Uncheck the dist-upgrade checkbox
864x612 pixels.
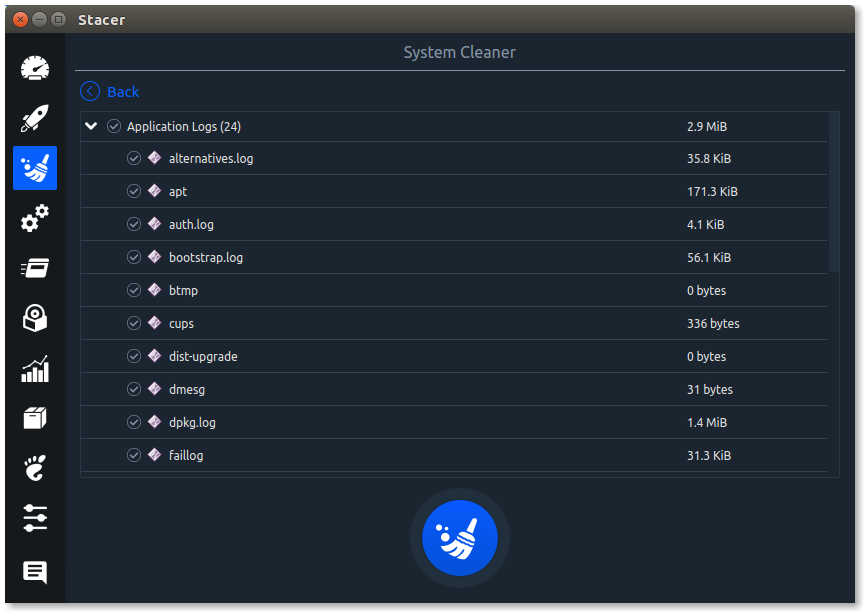(x=134, y=356)
